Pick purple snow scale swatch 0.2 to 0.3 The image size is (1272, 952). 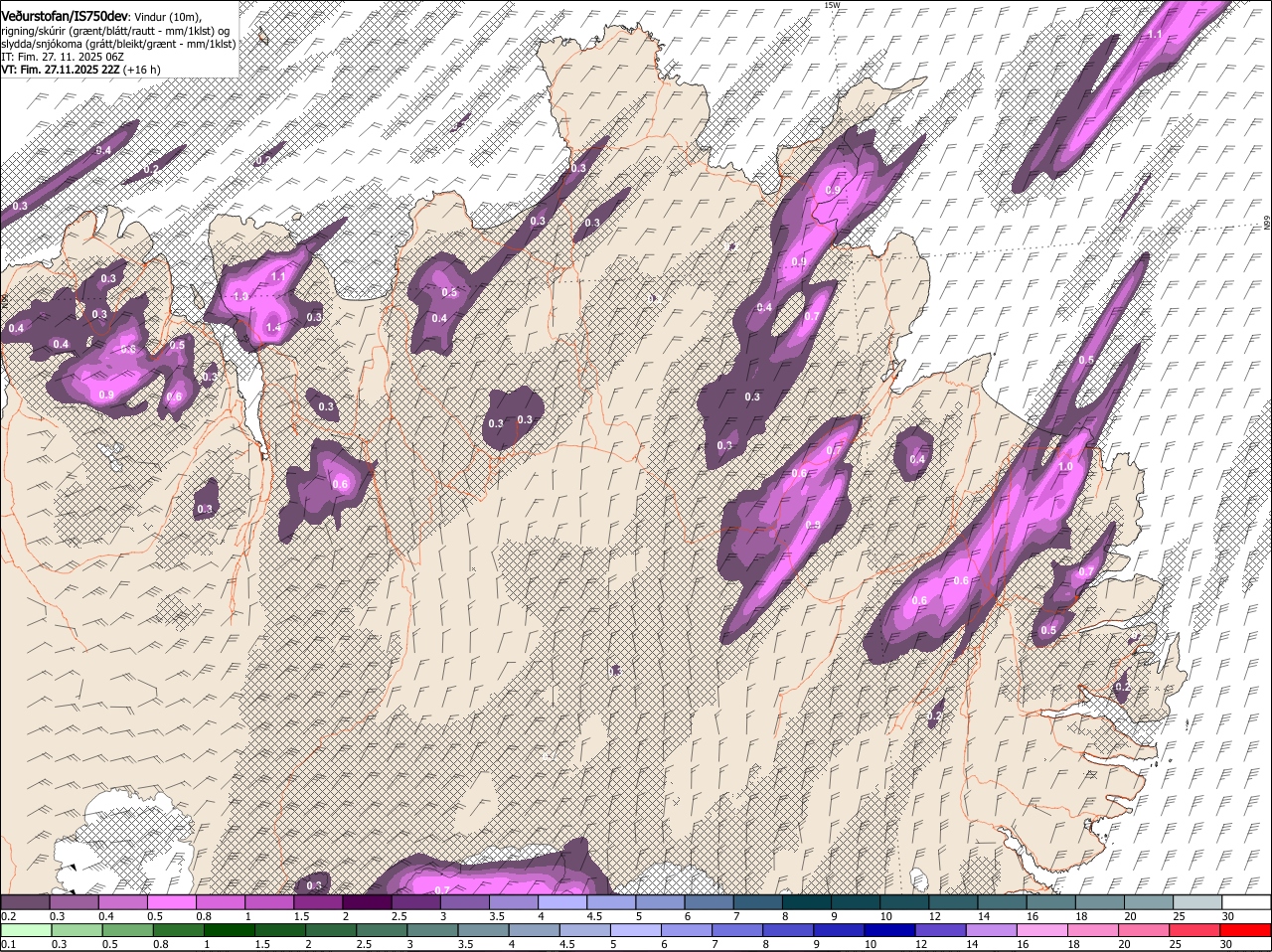pyautogui.click(x=25, y=901)
